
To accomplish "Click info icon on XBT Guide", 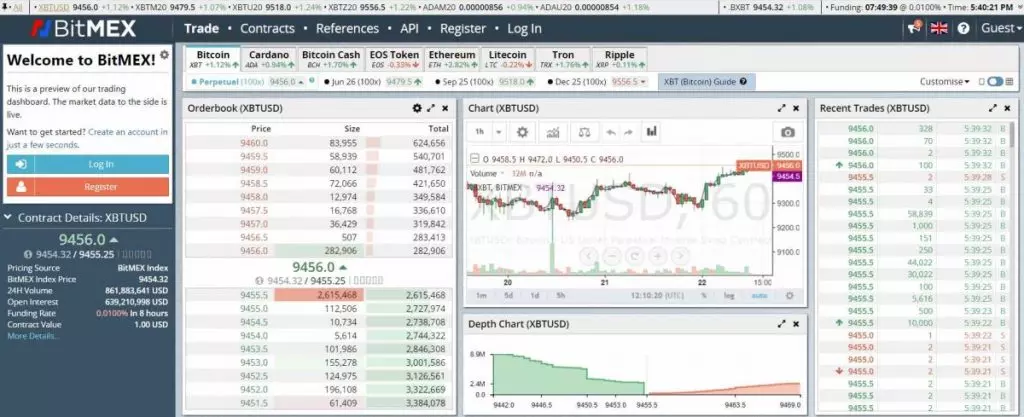I will coord(743,82).
